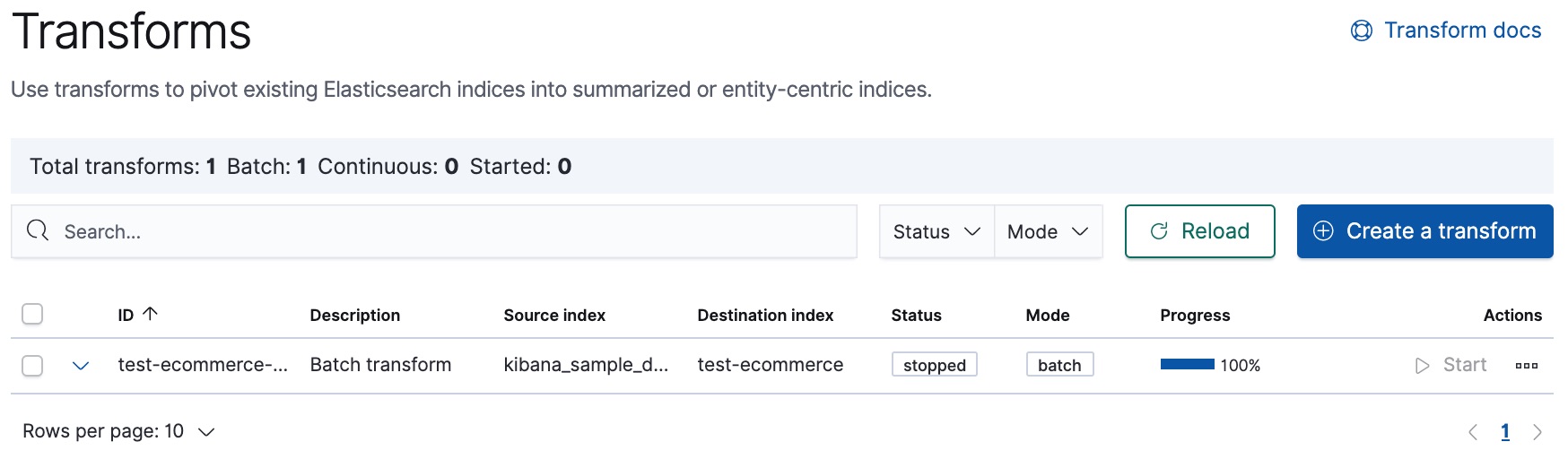Go to next page arrow
The image size is (1568, 468).
coord(1538,432)
